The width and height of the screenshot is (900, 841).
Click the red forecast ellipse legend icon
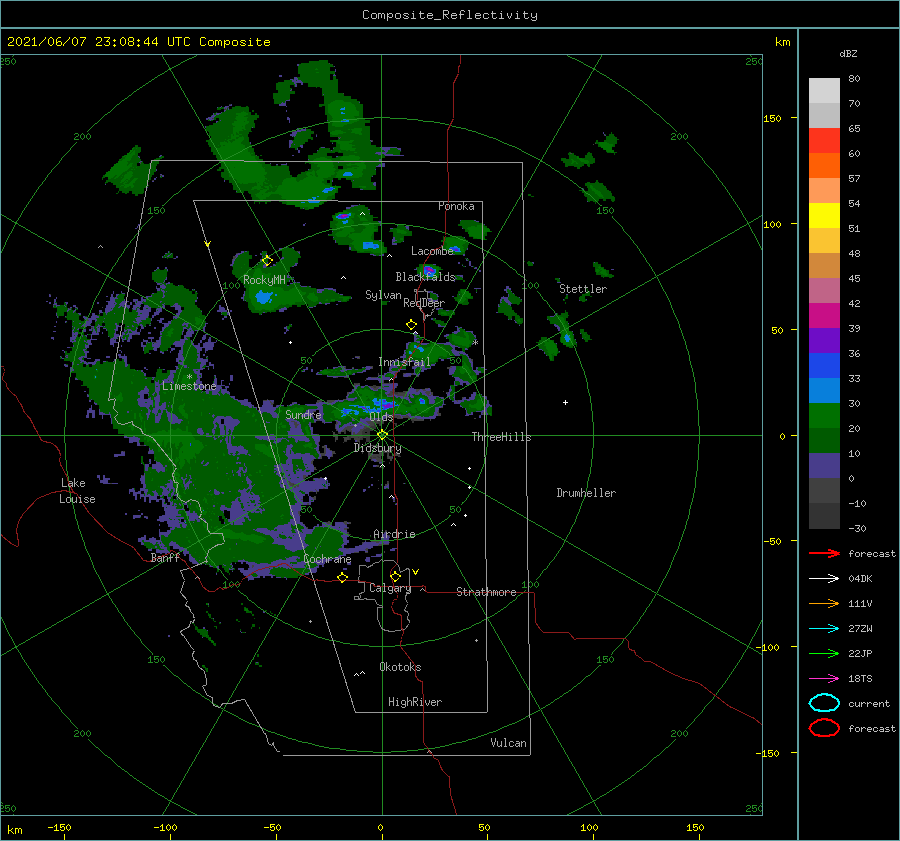(x=824, y=728)
